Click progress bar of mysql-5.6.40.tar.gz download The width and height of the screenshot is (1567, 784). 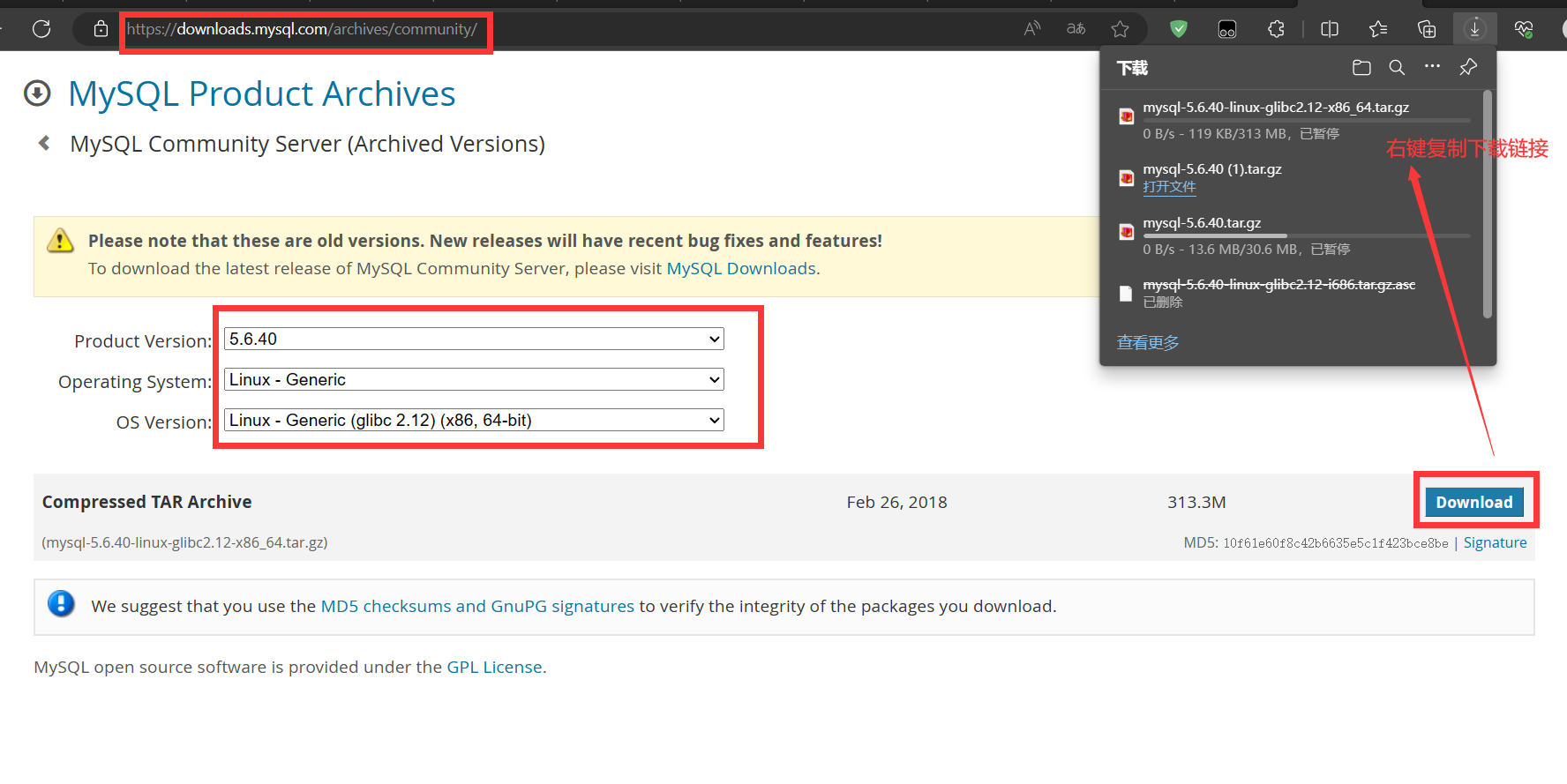[x=1307, y=235]
